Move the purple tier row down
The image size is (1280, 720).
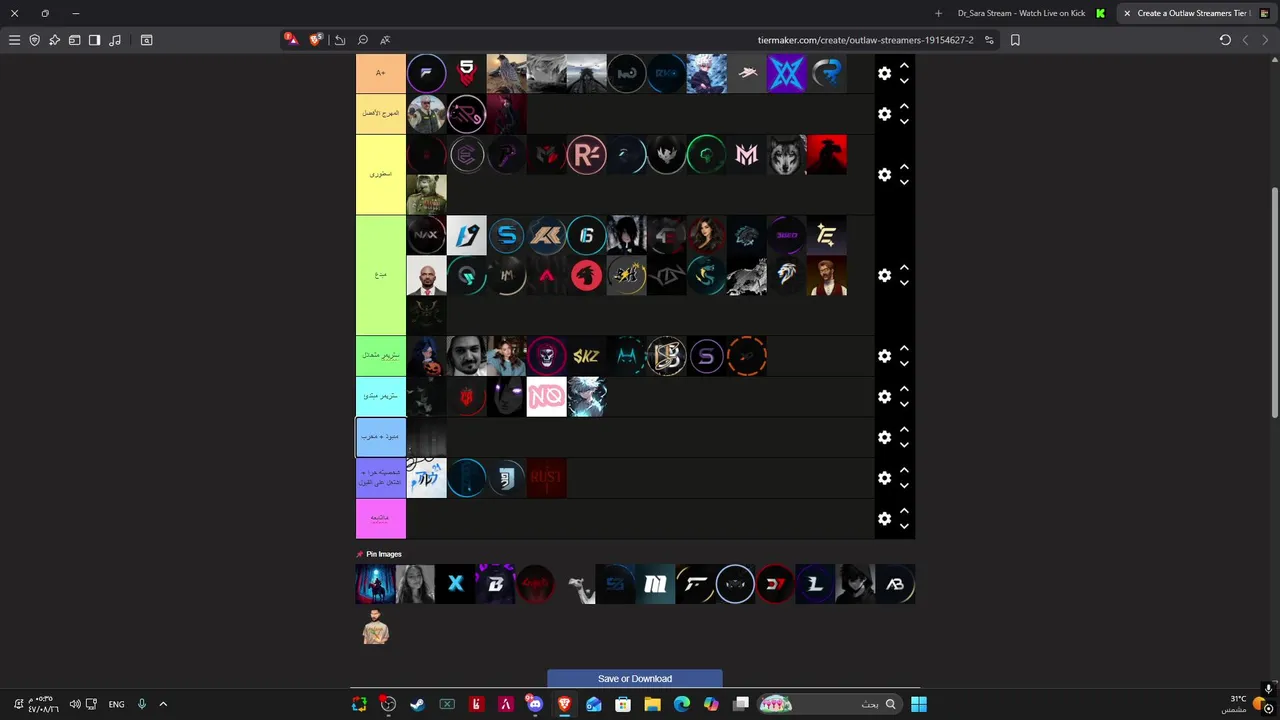click(904, 486)
